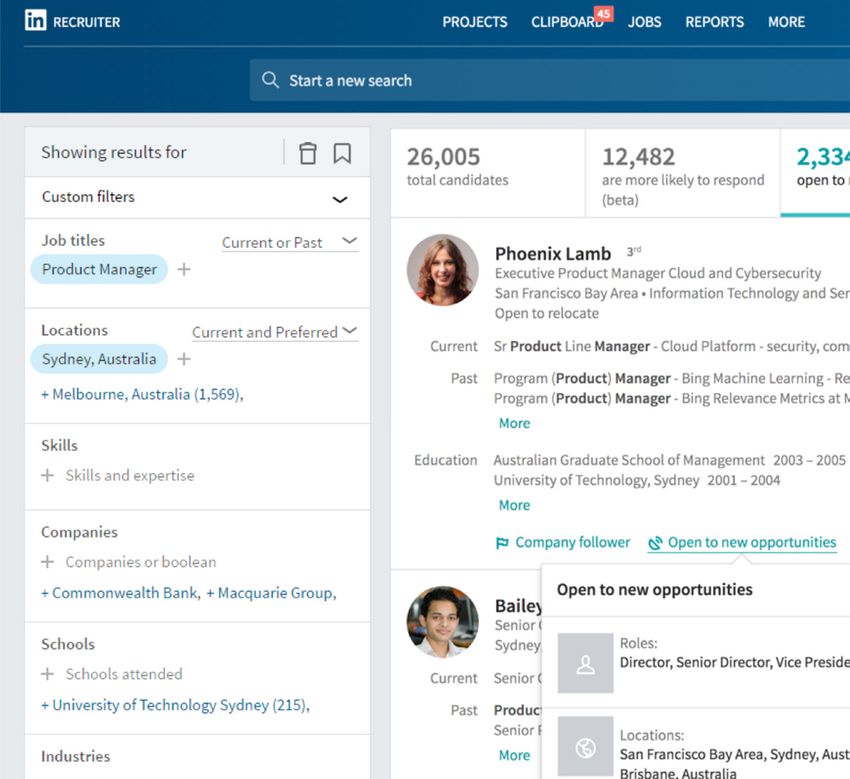
Task: Click the Company follower flag icon
Action: (x=503, y=543)
